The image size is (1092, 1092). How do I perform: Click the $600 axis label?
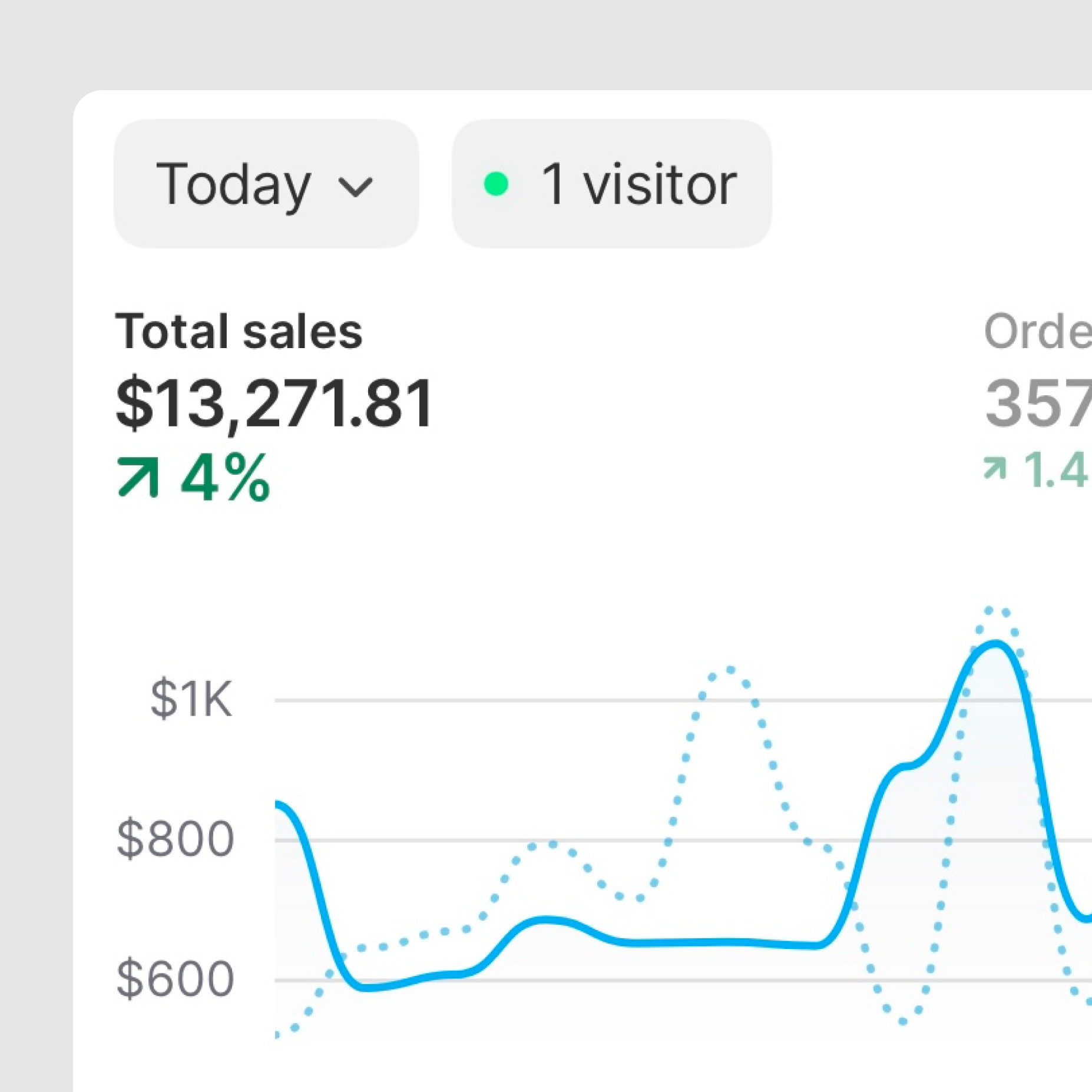[x=176, y=979]
